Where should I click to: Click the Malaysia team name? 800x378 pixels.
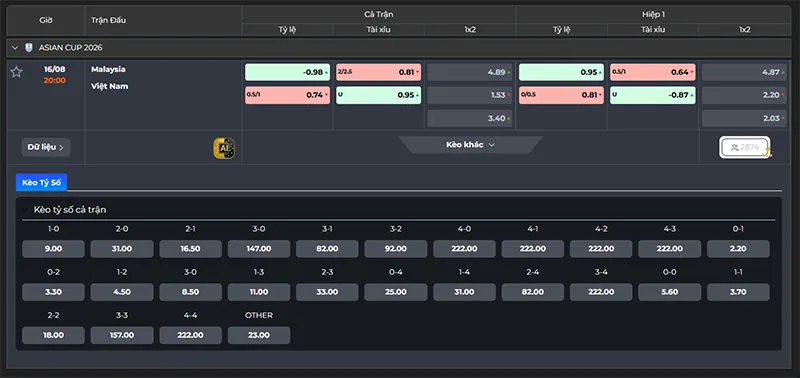[x=108, y=69]
